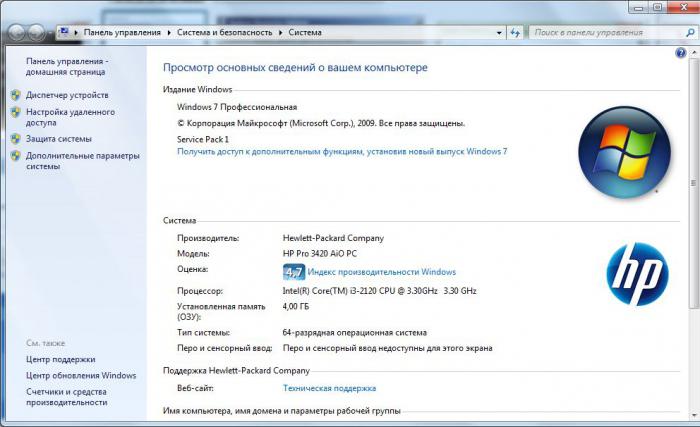Viewport: 700px width, 427px height.
Task: Click the Service Pack 1 text
Action: click(203, 139)
